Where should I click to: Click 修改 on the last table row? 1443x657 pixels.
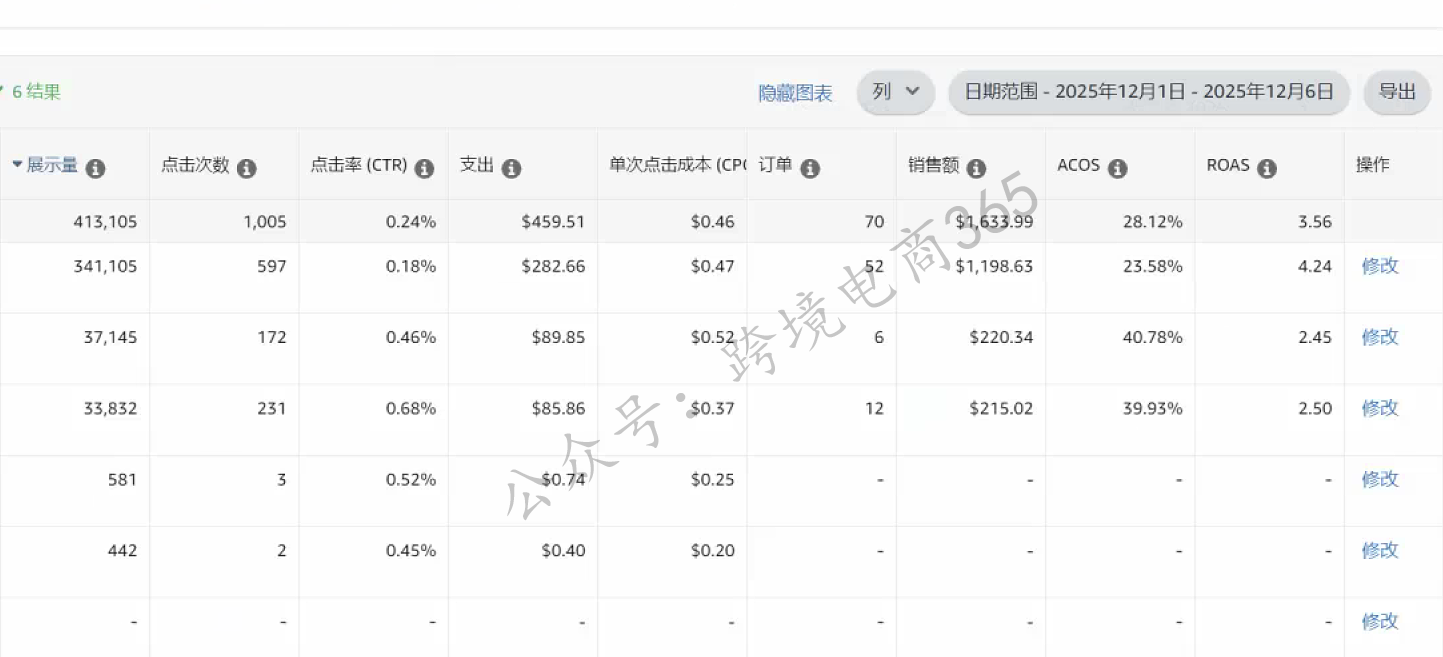1380,621
